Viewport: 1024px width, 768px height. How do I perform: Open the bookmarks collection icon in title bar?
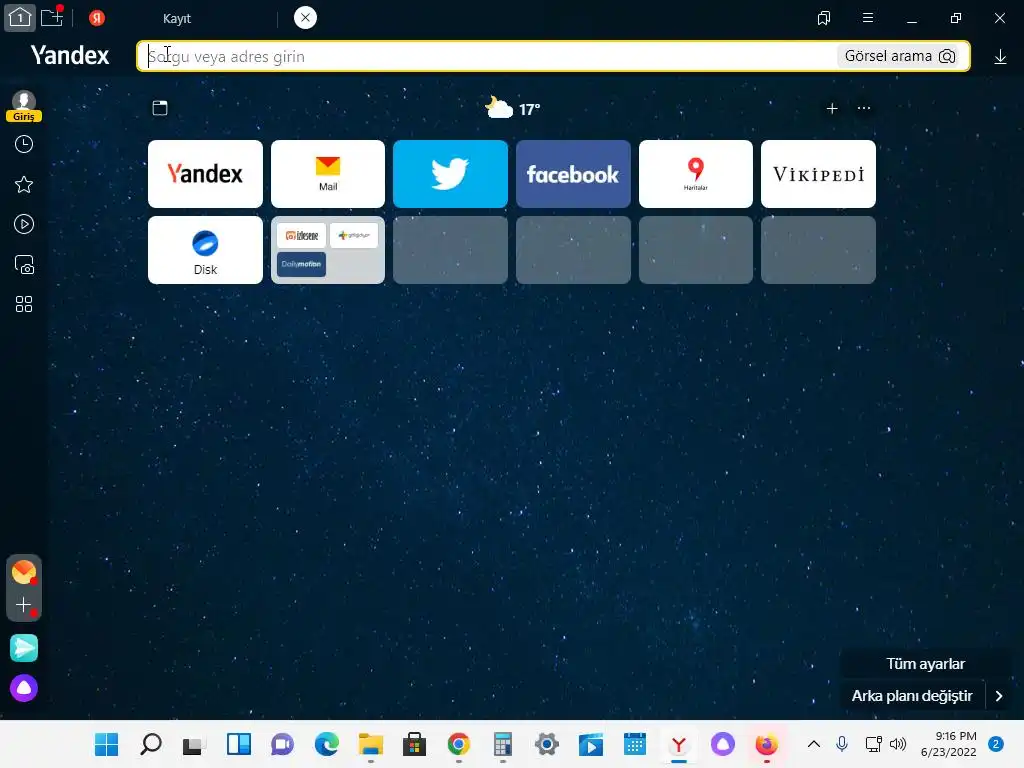pos(824,18)
